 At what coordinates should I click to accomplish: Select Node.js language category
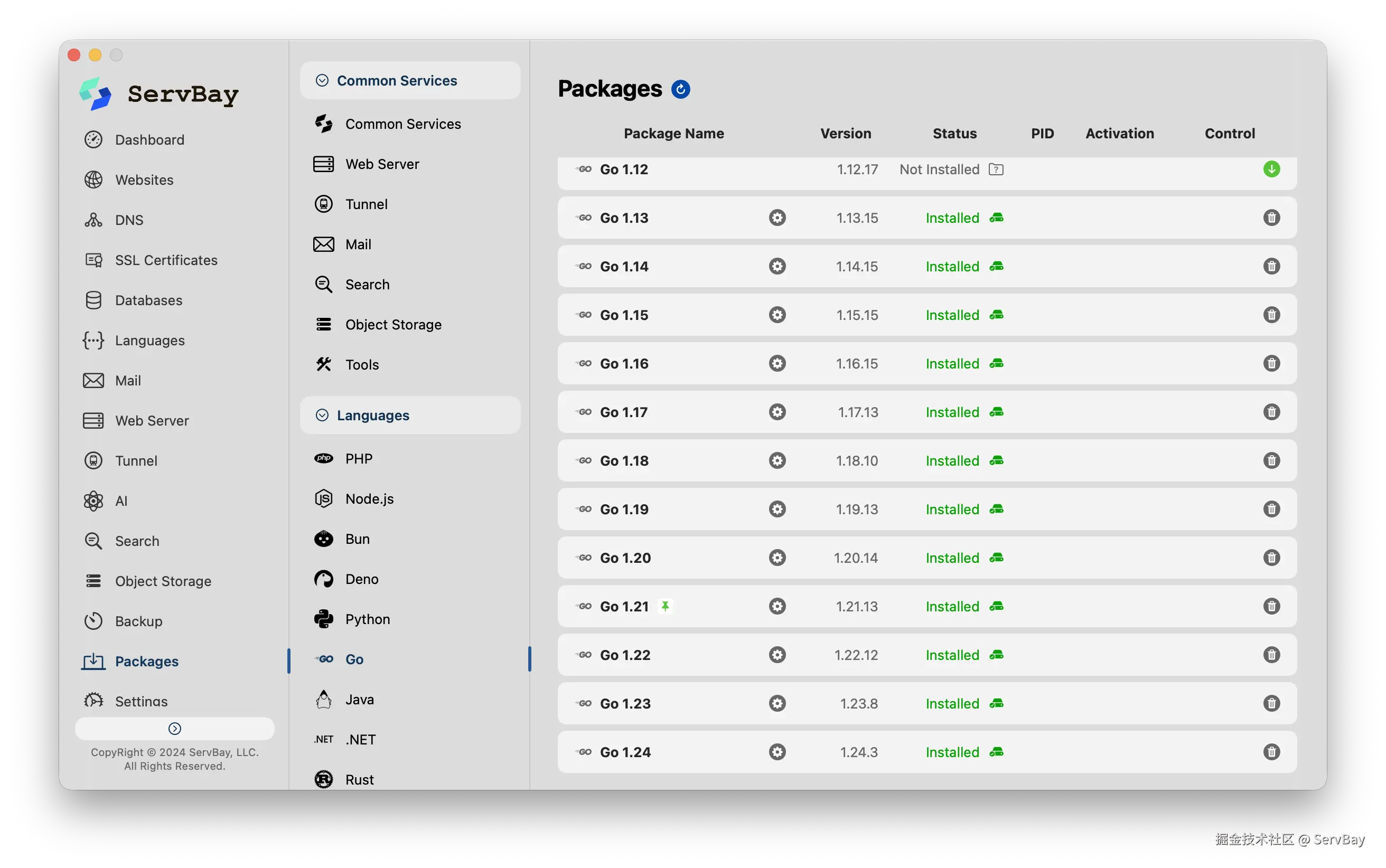(x=369, y=499)
